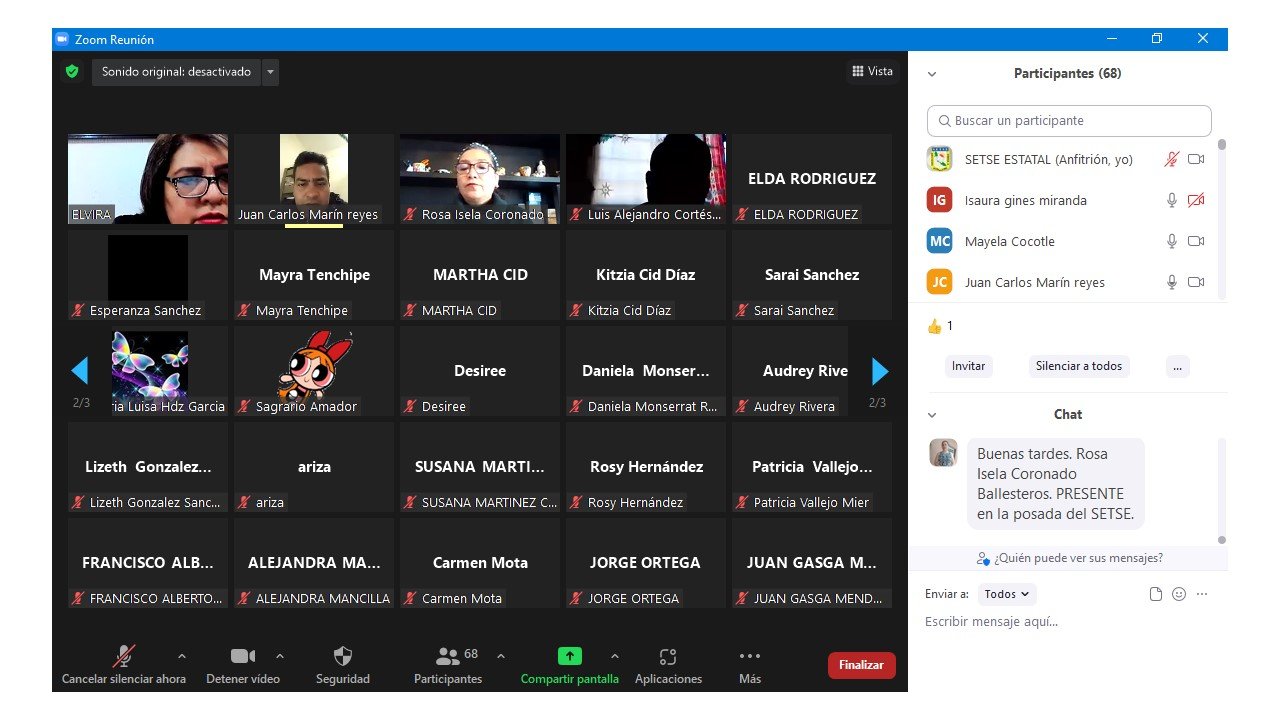
Task: Open the Participantes panel icon
Action: (x=448, y=657)
